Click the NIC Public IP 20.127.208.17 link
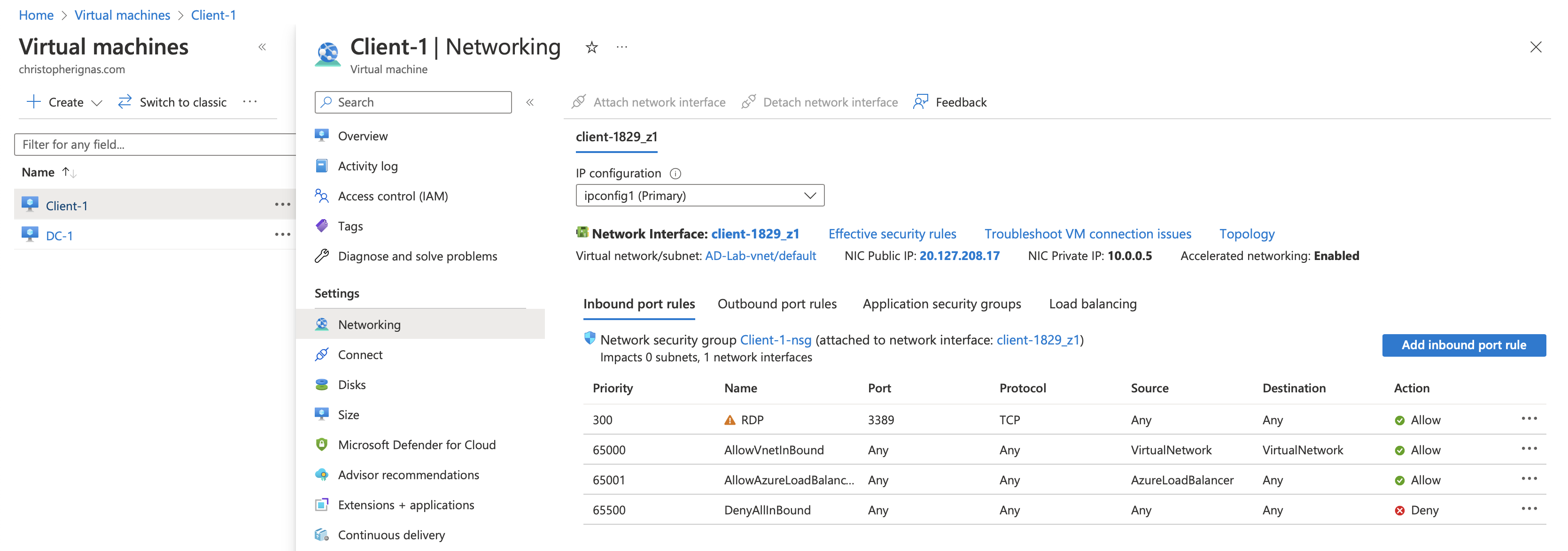The width and height of the screenshot is (1568, 551). [x=959, y=256]
